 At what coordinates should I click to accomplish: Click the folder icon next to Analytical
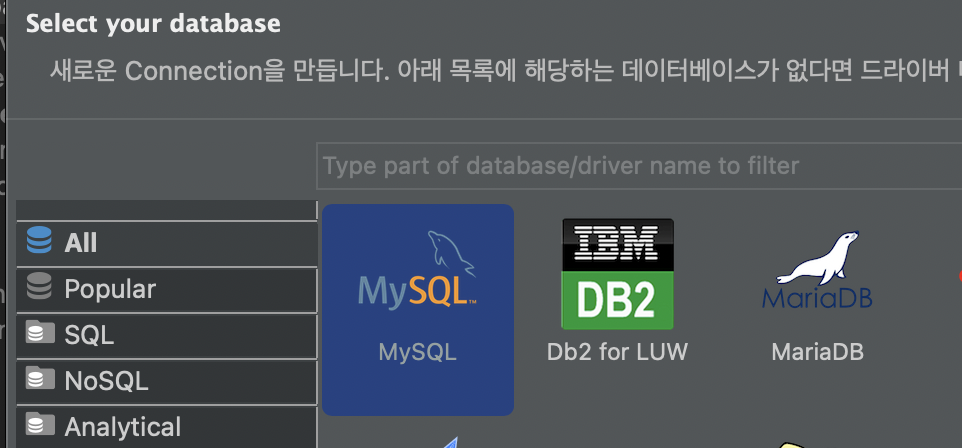click(x=40, y=424)
